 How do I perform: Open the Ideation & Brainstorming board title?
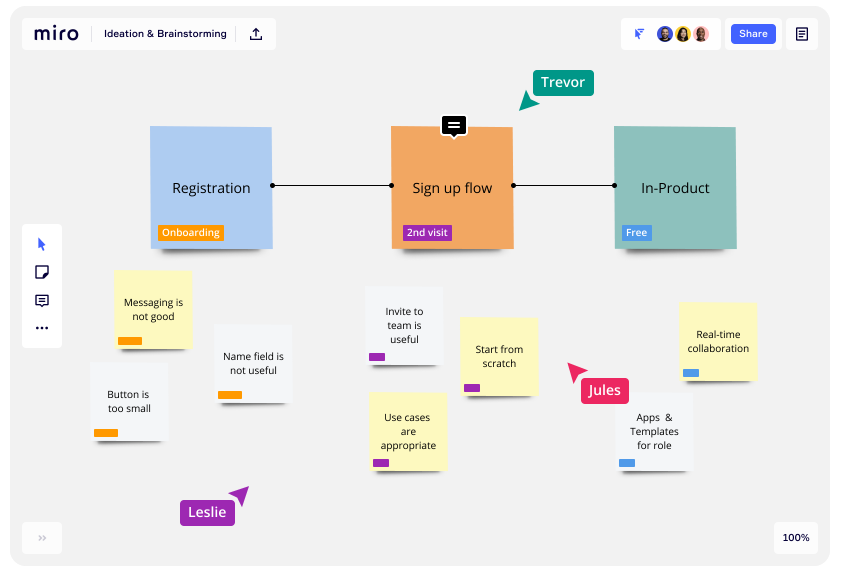click(x=165, y=34)
